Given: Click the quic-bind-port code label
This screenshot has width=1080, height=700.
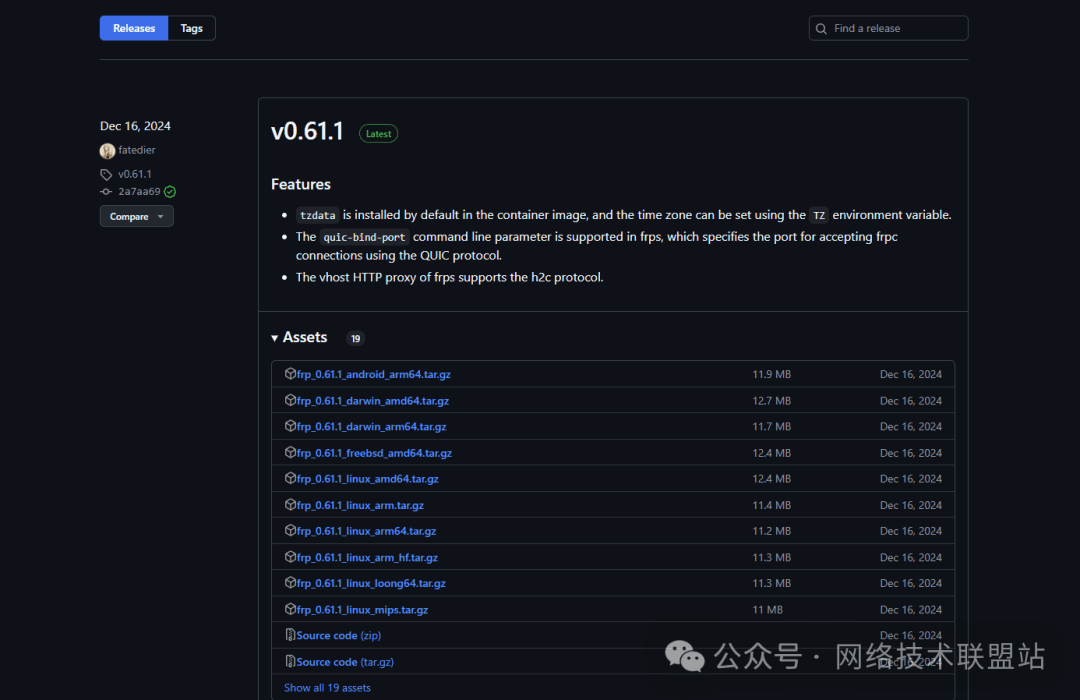Looking at the screenshot, I should 364,237.
